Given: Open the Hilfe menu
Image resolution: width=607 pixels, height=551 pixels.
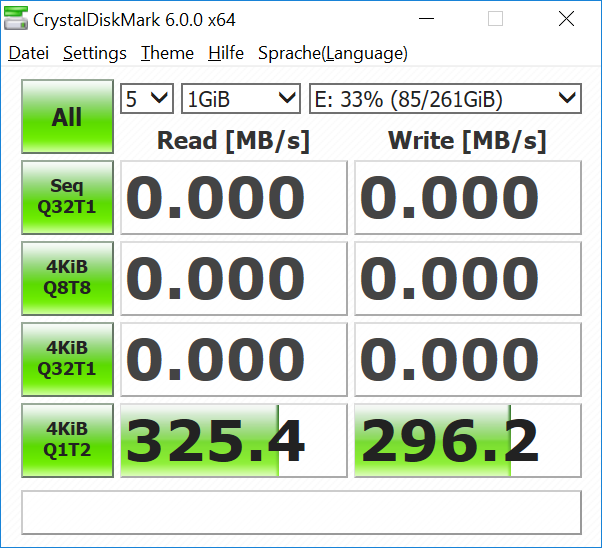Looking at the screenshot, I should click(226, 53).
